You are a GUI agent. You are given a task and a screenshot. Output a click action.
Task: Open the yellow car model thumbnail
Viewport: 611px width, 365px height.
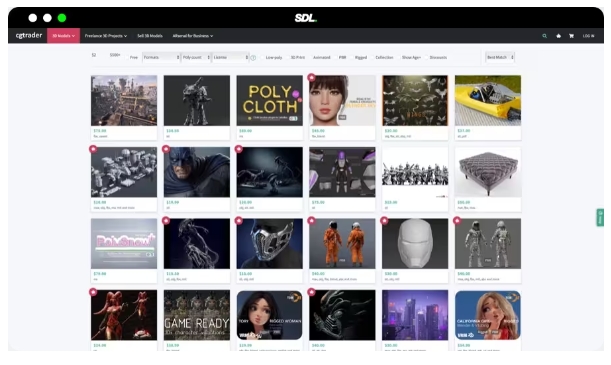[x=488, y=101]
